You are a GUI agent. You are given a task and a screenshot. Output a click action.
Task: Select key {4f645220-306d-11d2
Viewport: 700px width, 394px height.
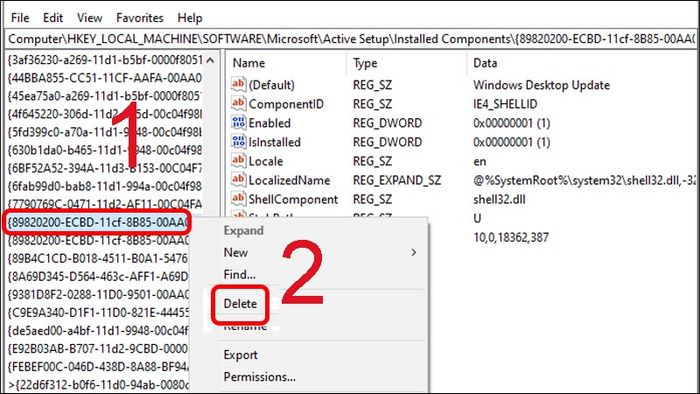(x=105, y=114)
